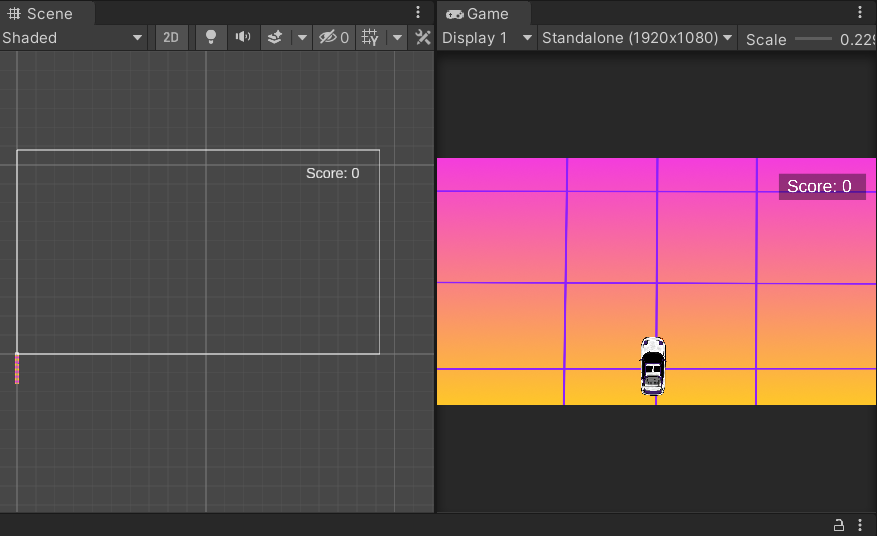Open the bottom panel's three-dot menu
The width and height of the screenshot is (877, 536).
tap(860, 525)
